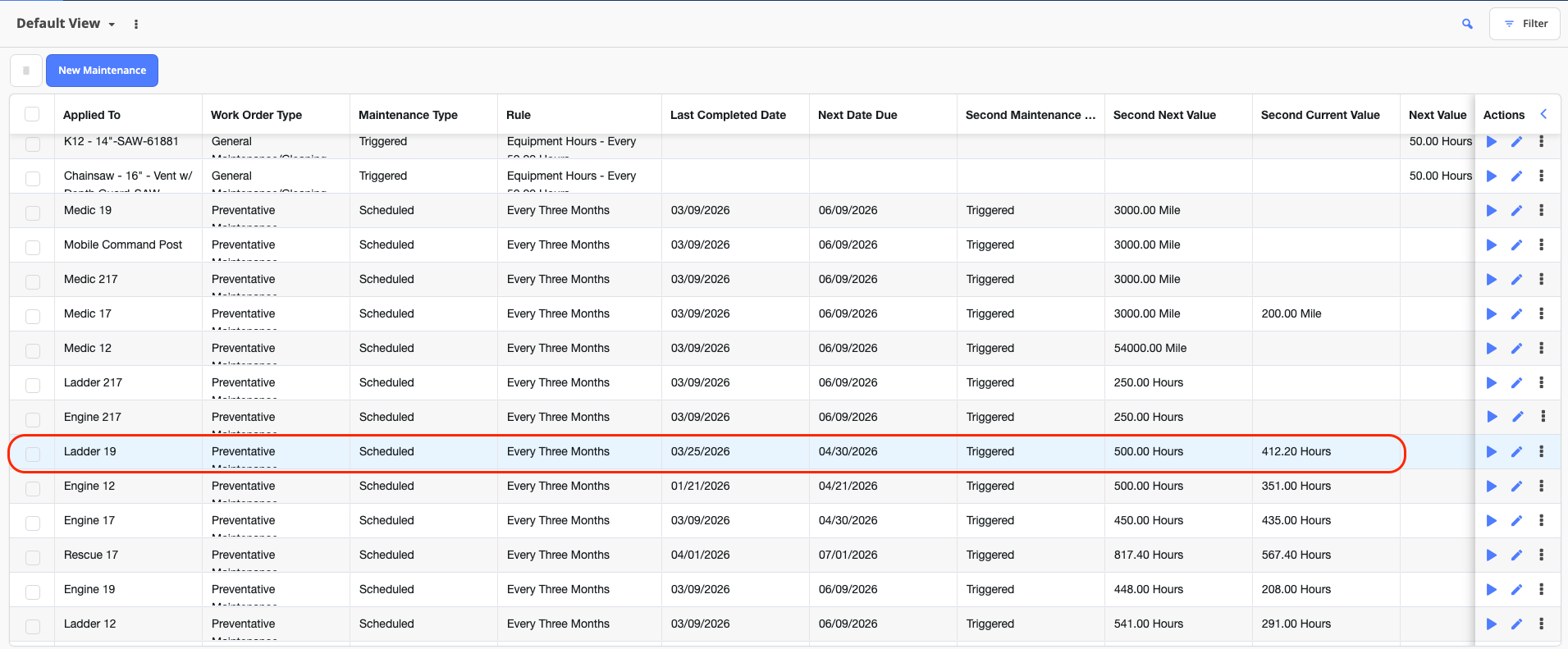This screenshot has height=649, width=1568.
Task: Open more options for Medic 217
Action: click(x=1542, y=280)
